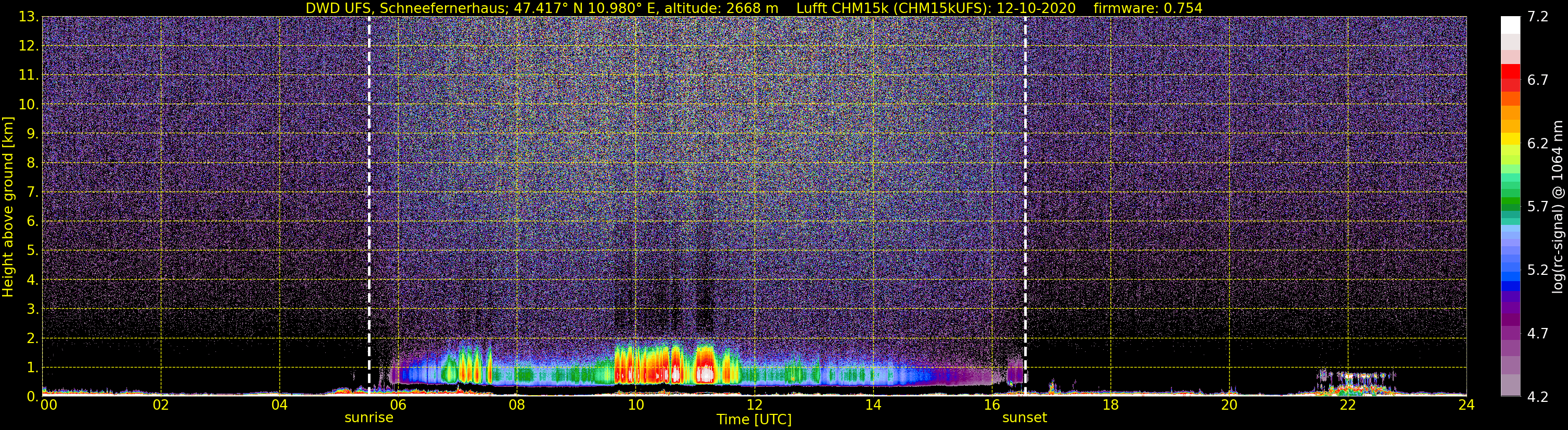This screenshot has width=1568, height=430.
Task: Click the white dashed sunset marker line
Action: click(1025, 206)
